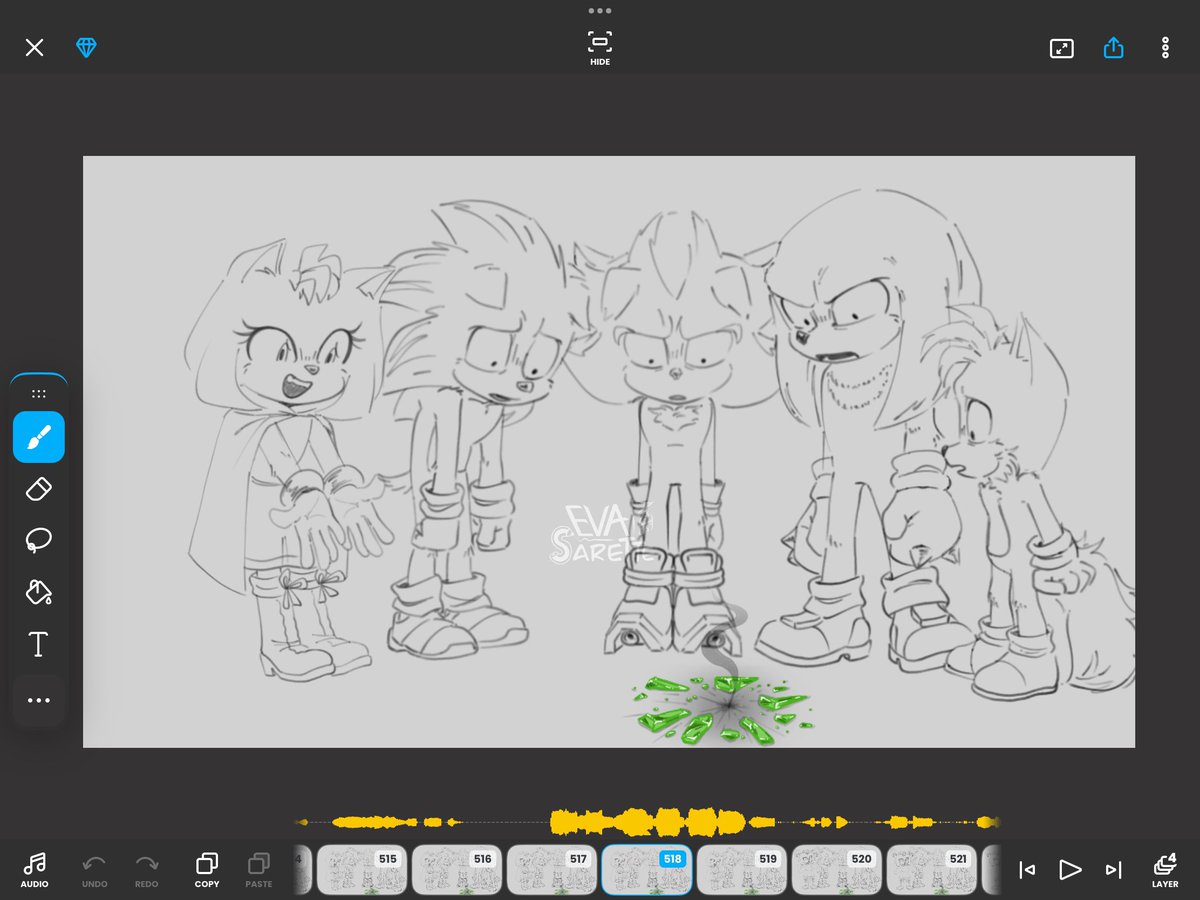Close the animation editor with X
The height and width of the screenshot is (900, 1200).
click(x=34, y=48)
